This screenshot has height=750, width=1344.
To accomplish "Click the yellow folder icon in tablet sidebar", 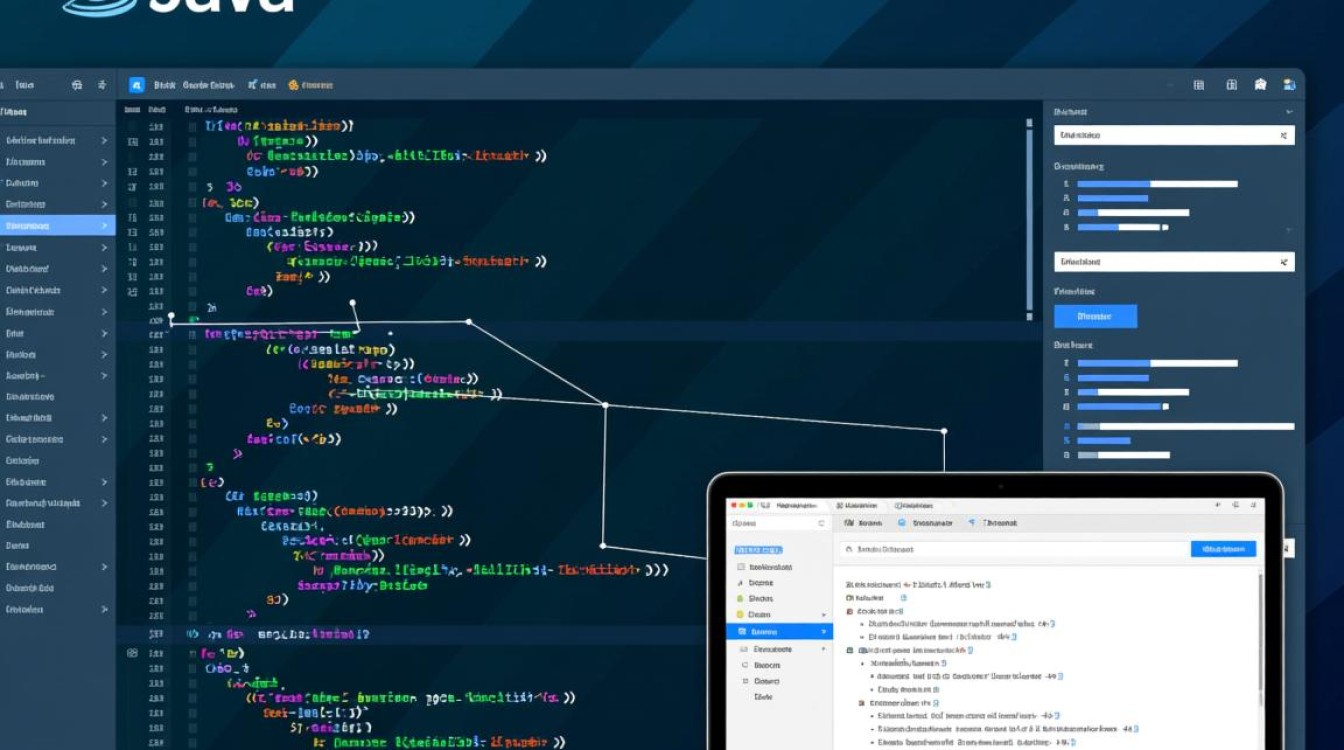I will 740,614.
